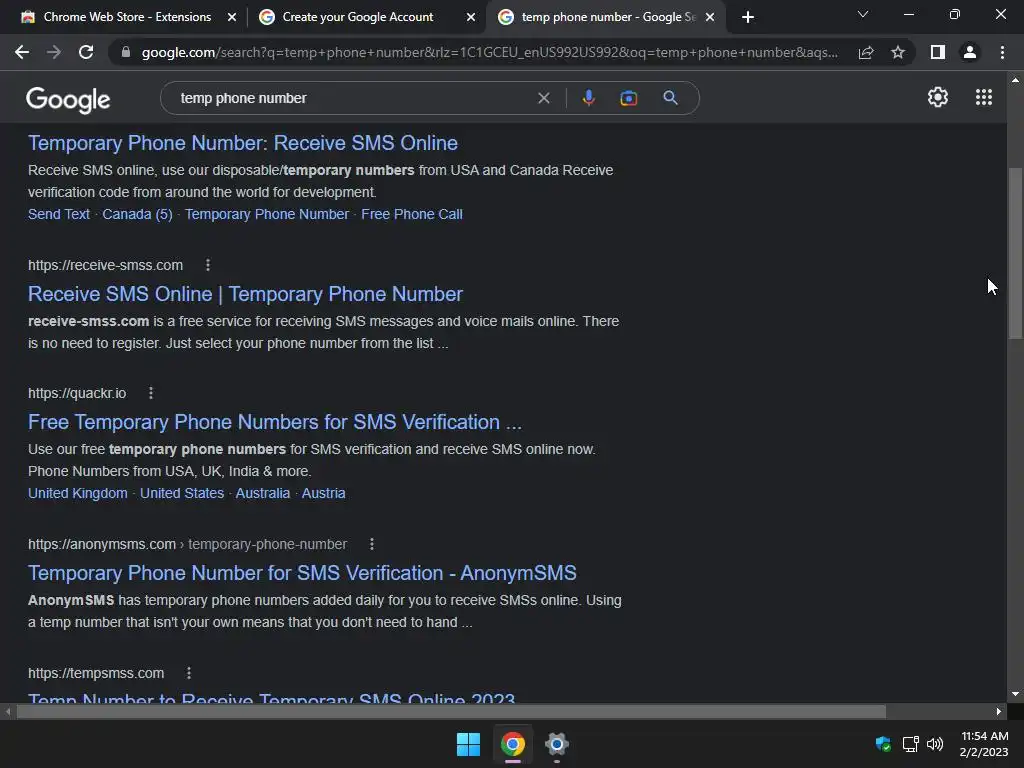Open AnonymSMS Temporary Phone Number result

pyautogui.click(x=302, y=573)
